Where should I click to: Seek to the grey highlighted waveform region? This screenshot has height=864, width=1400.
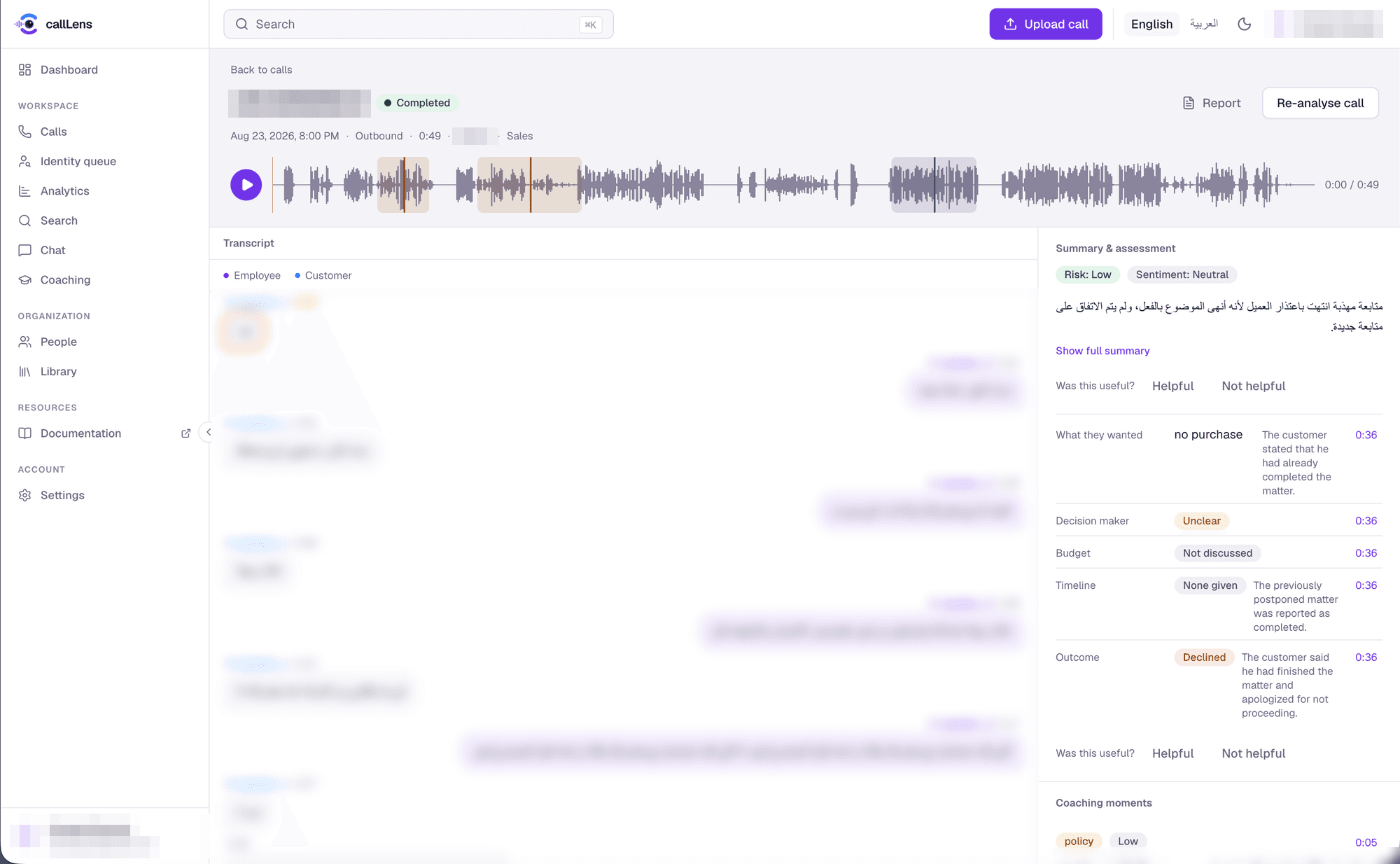coord(934,185)
